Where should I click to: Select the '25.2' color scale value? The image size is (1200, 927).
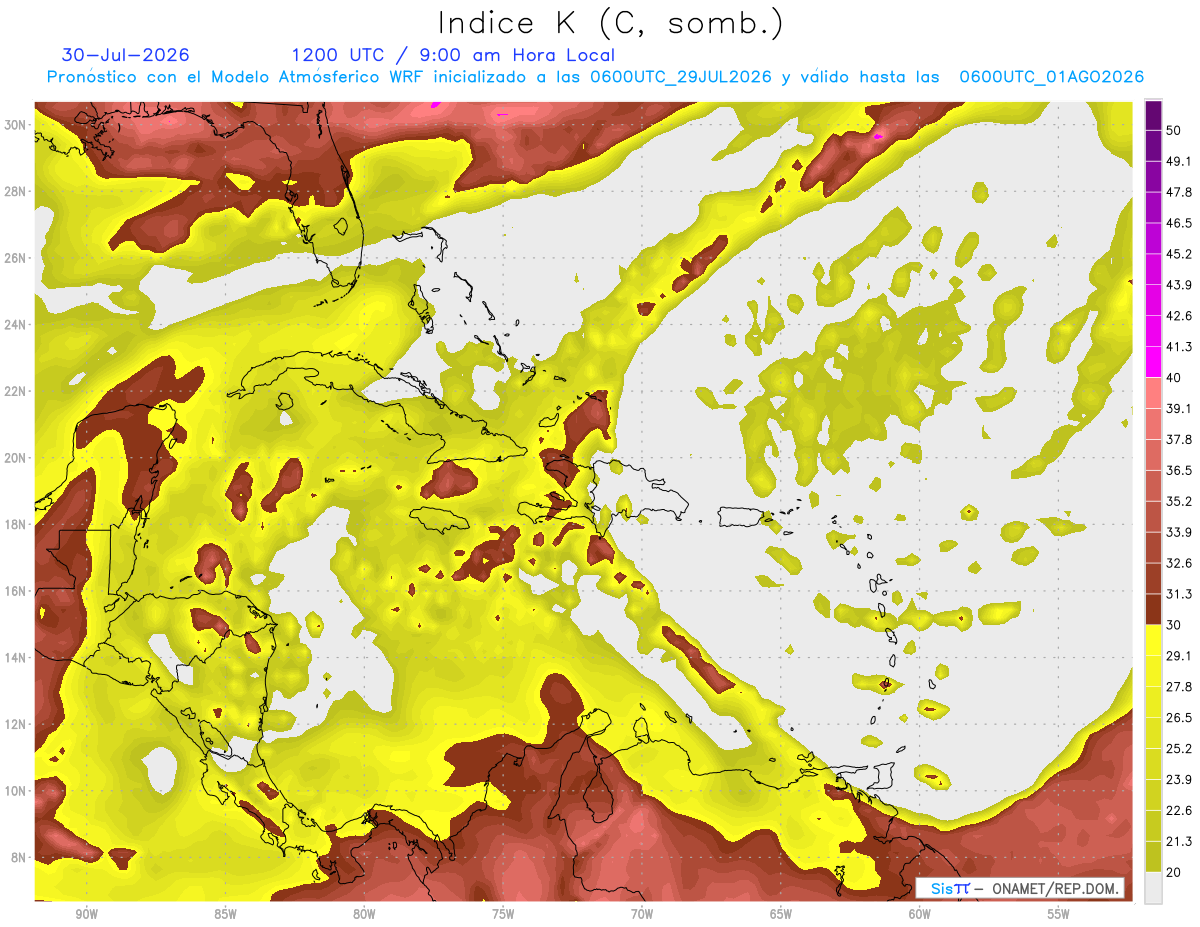tap(1179, 749)
